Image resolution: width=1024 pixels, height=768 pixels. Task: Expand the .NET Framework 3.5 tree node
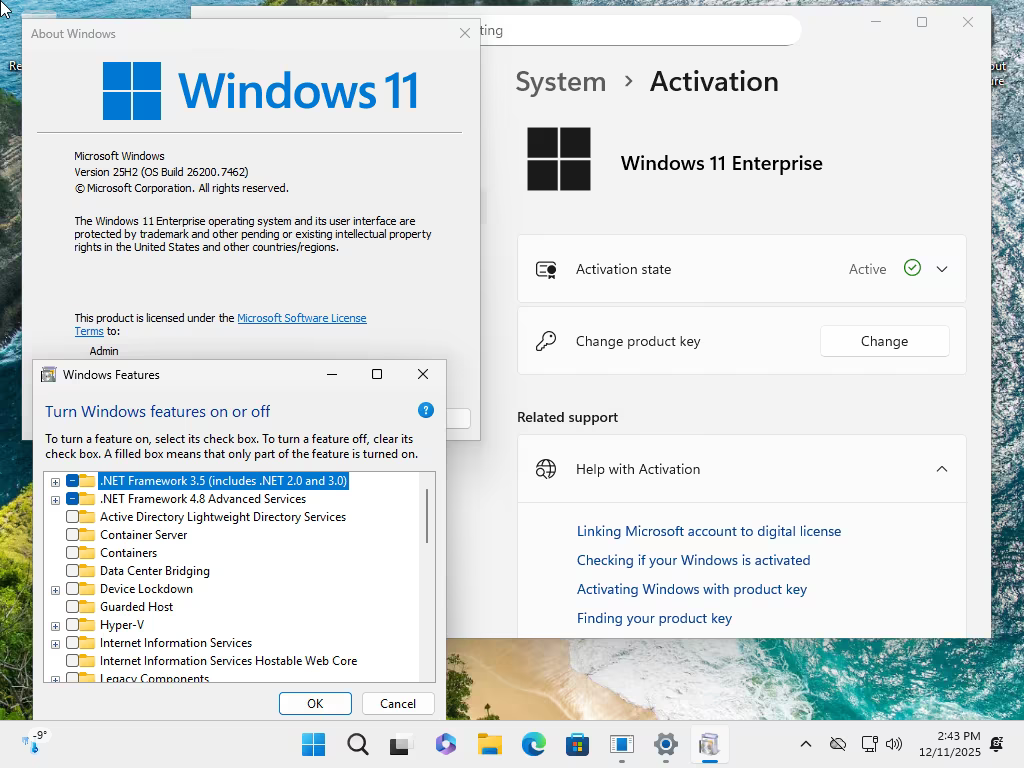[56, 482]
